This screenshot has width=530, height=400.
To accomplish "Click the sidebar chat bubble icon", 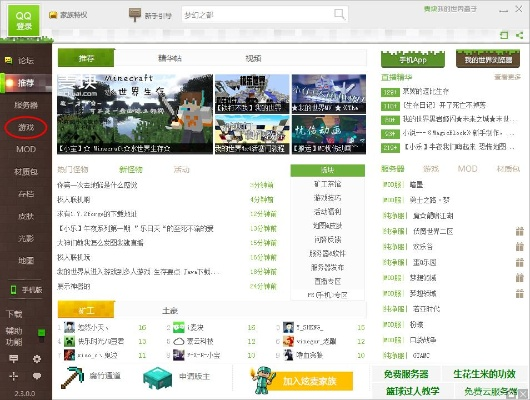I will (37, 376).
